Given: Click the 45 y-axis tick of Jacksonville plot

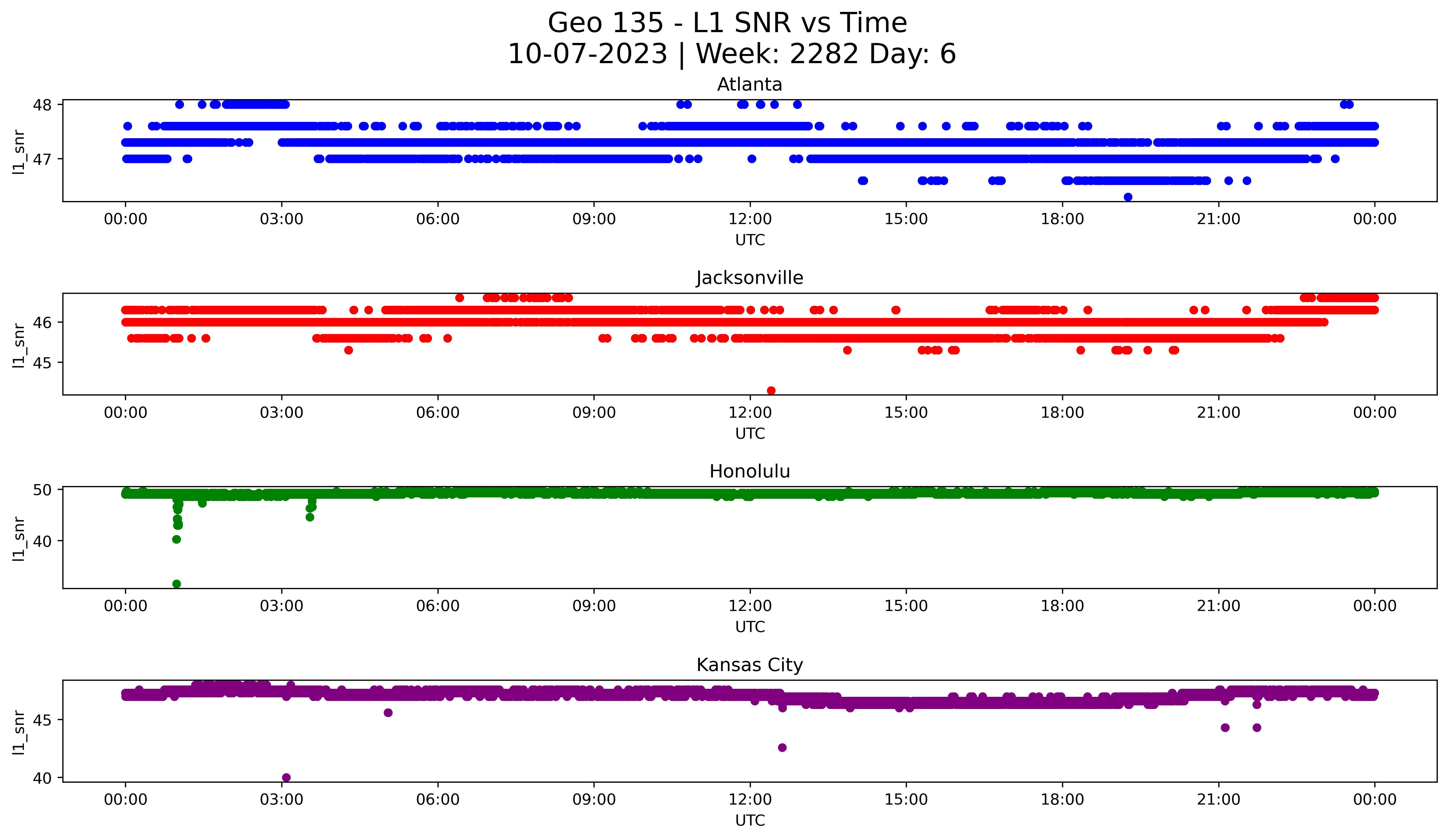Looking at the screenshot, I should pos(42,363).
